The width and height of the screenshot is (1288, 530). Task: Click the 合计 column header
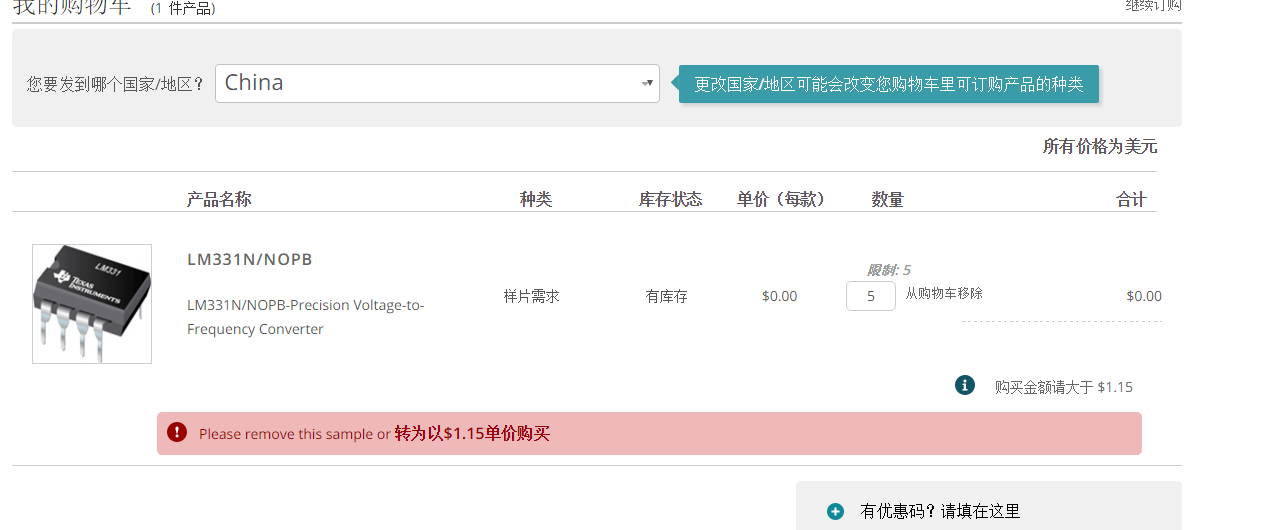1131,199
